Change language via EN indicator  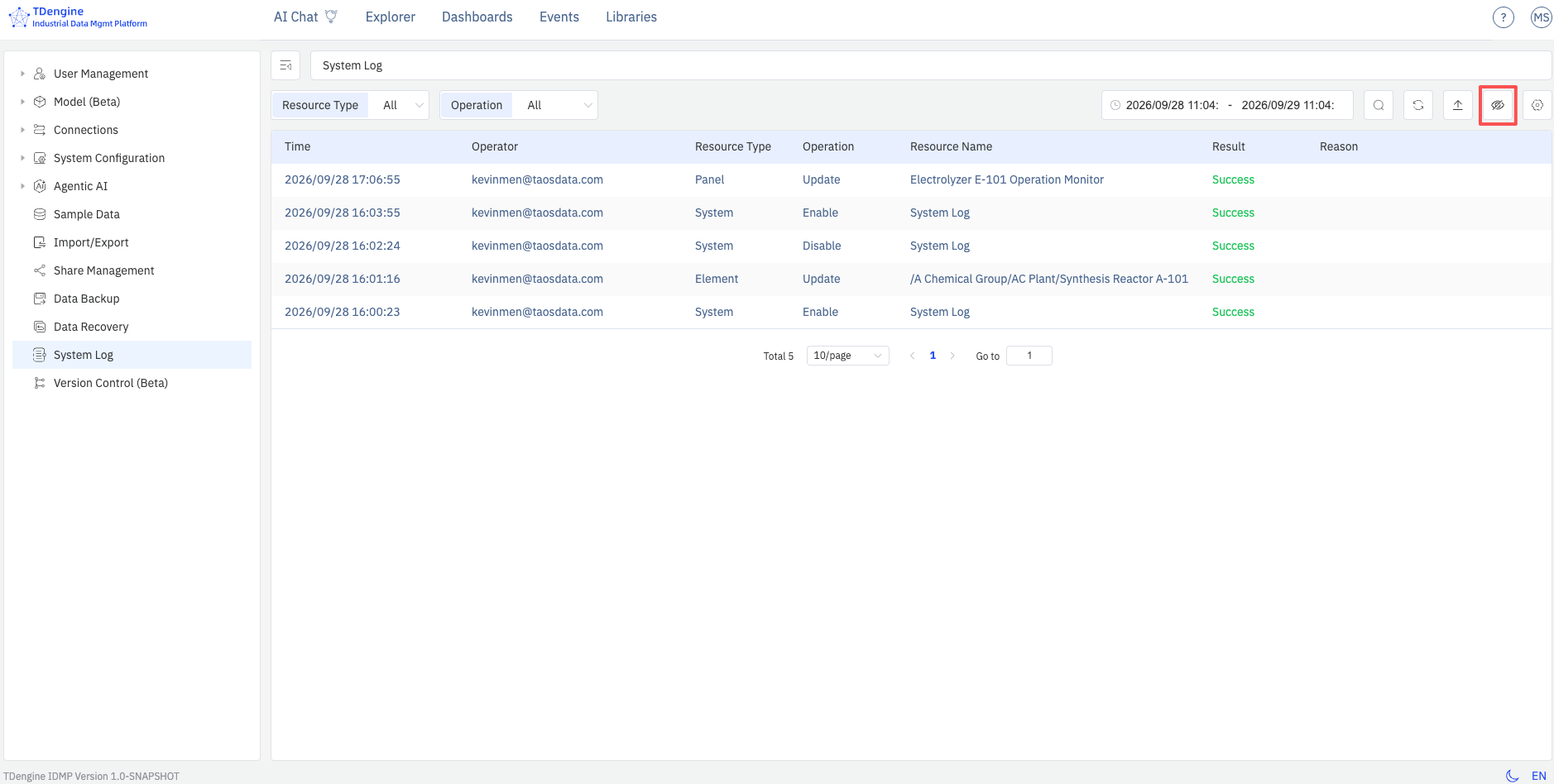[x=1539, y=776]
